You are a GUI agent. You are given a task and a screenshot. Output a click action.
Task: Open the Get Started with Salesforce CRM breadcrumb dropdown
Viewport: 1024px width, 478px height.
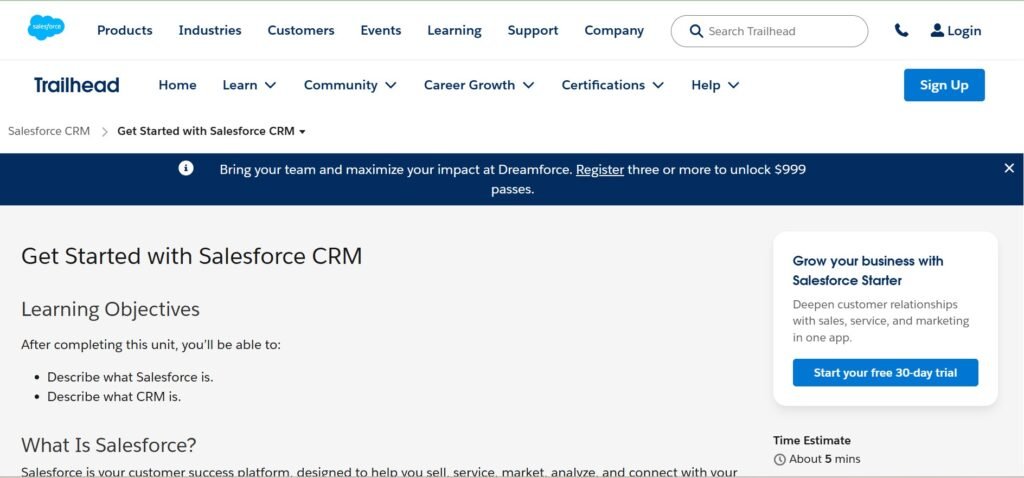(x=212, y=131)
